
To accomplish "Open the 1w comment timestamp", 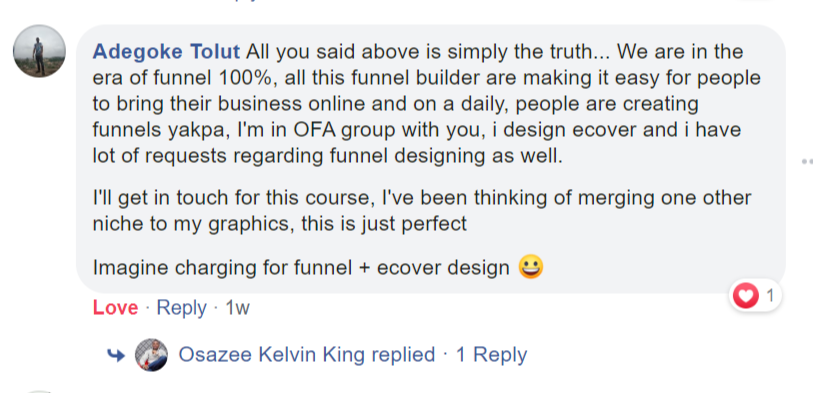I will 237,308.
